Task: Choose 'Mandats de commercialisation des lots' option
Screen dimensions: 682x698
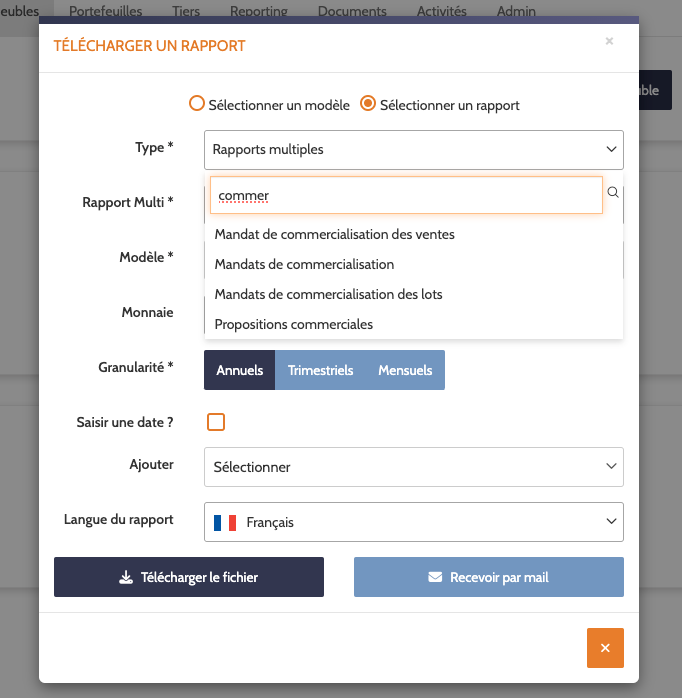Action: pyautogui.click(x=328, y=295)
